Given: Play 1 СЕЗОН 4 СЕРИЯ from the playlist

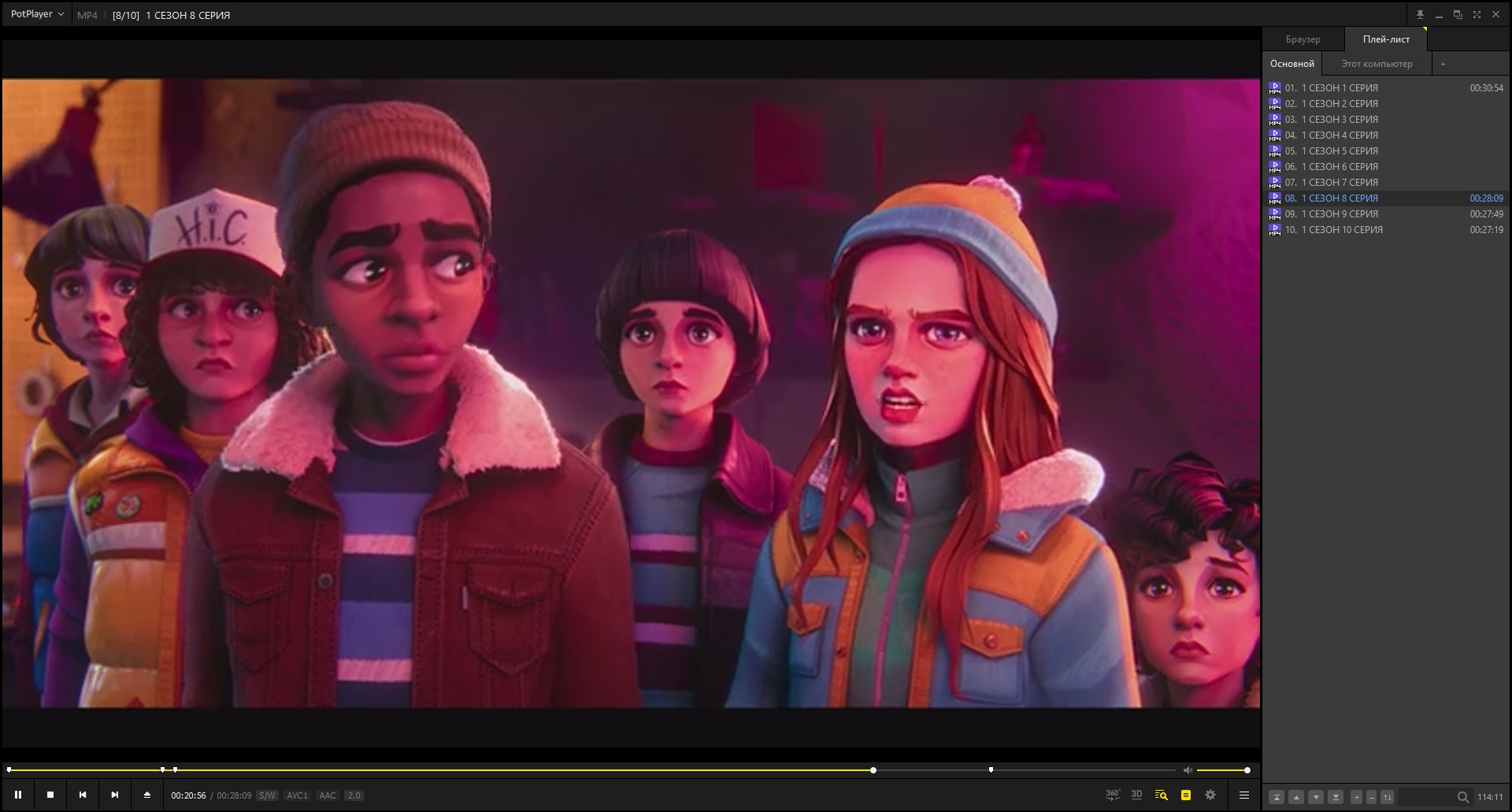Looking at the screenshot, I should (1386, 135).
